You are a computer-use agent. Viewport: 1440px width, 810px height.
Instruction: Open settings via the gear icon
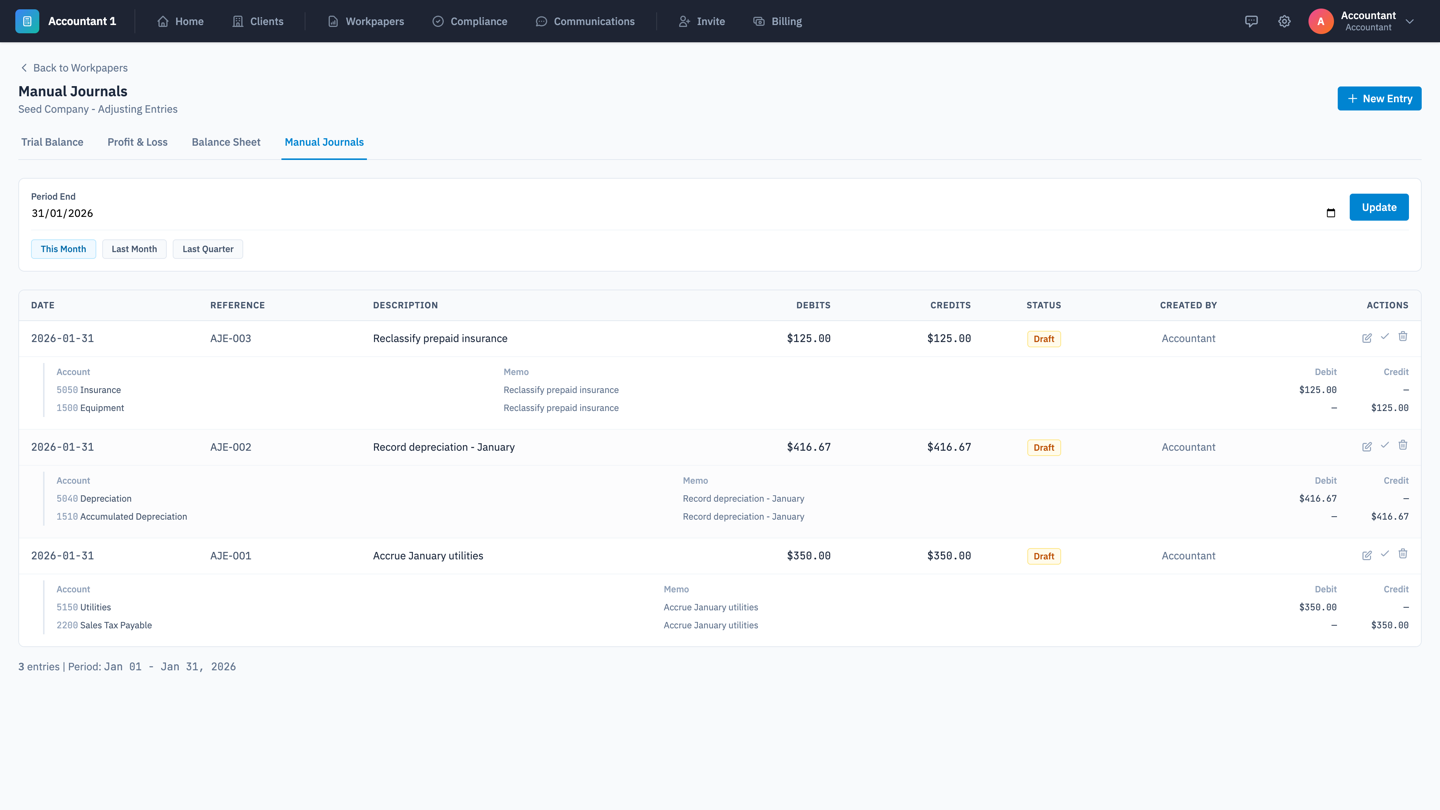(1284, 21)
